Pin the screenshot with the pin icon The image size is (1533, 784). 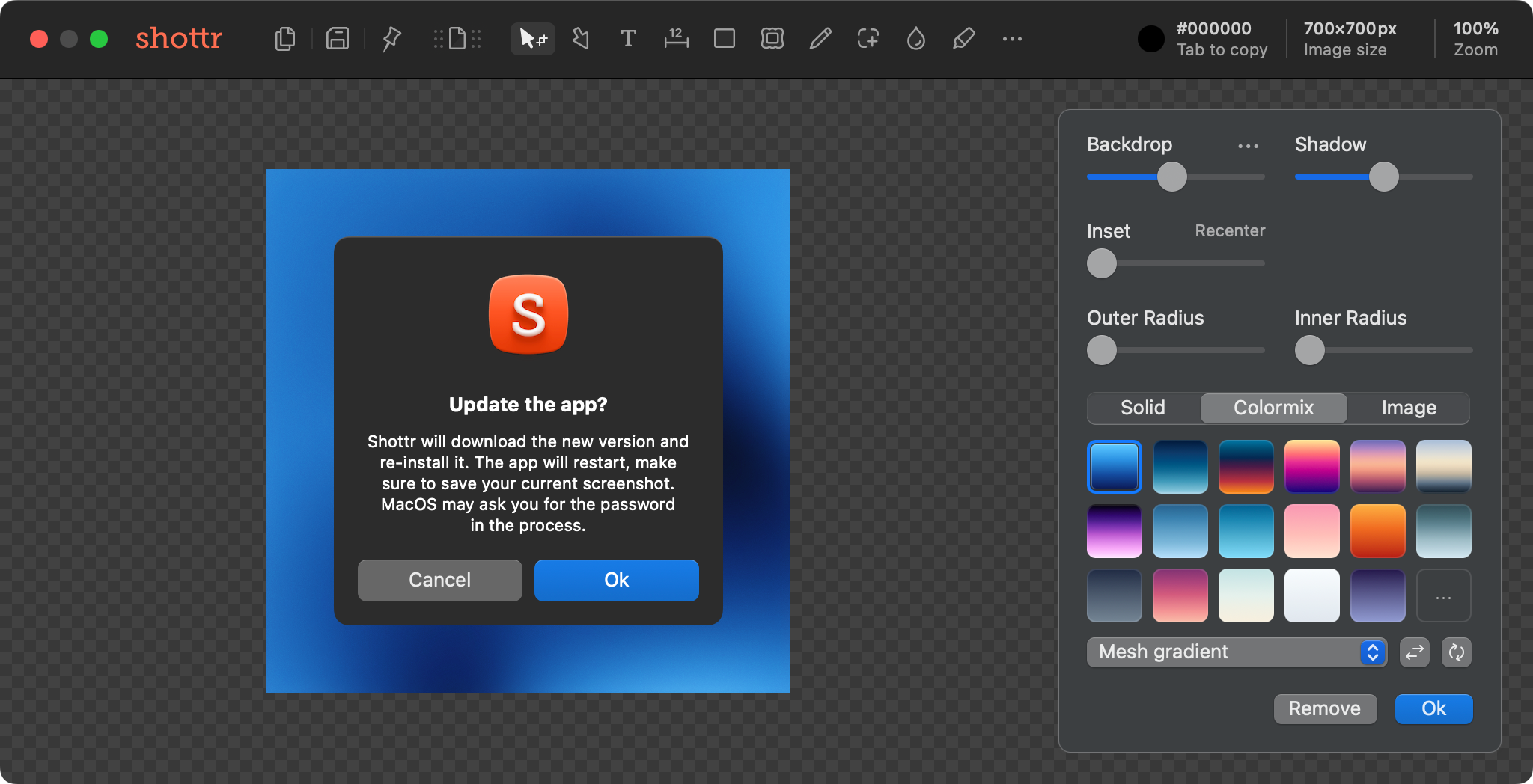pyautogui.click(x=391, y=39)
